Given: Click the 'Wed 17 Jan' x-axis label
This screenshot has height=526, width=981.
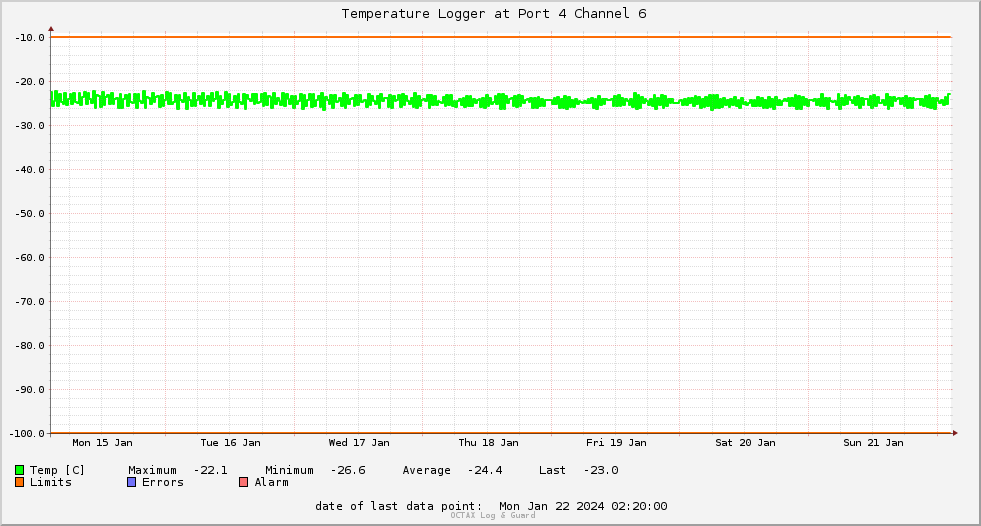Looking at the screenshot, I should tap(359, 443).
